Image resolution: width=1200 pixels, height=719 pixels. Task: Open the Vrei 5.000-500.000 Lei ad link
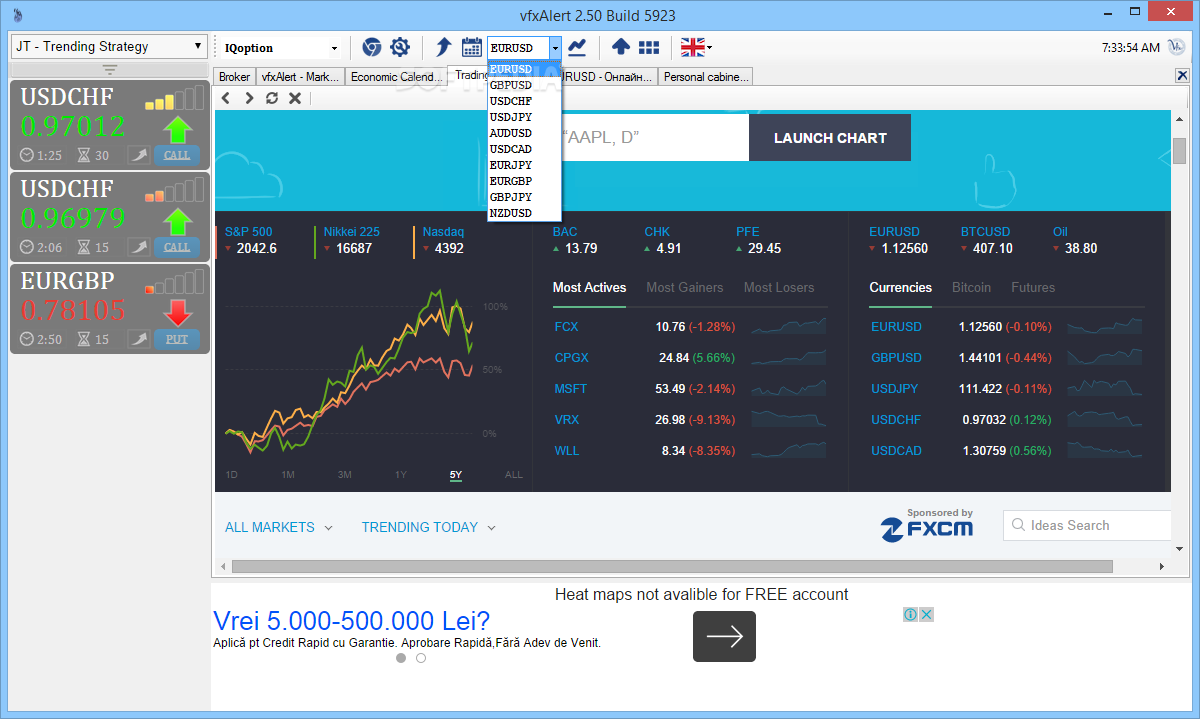(352, 620)
